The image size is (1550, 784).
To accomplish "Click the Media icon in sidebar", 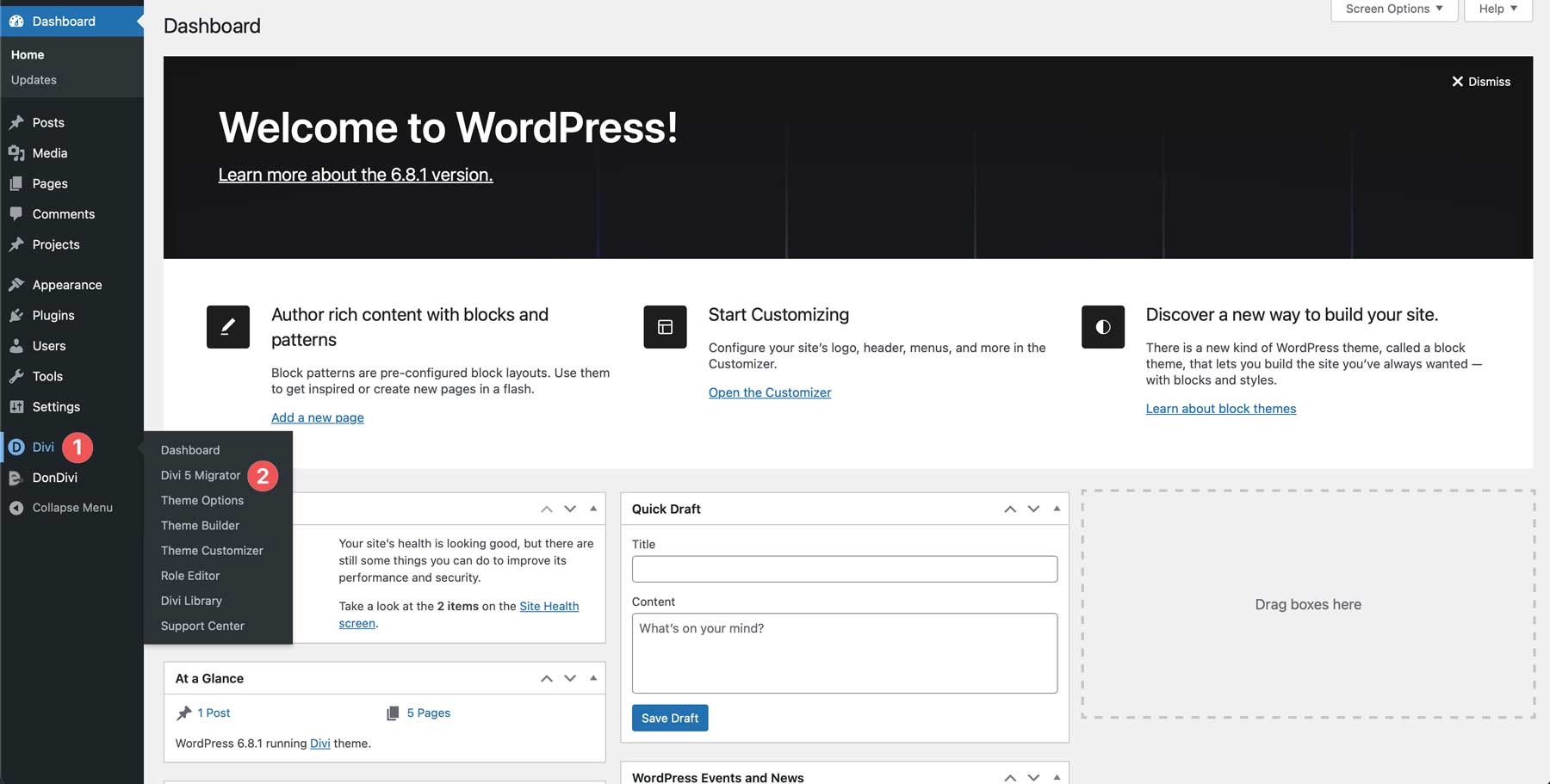I will [16, 153].
